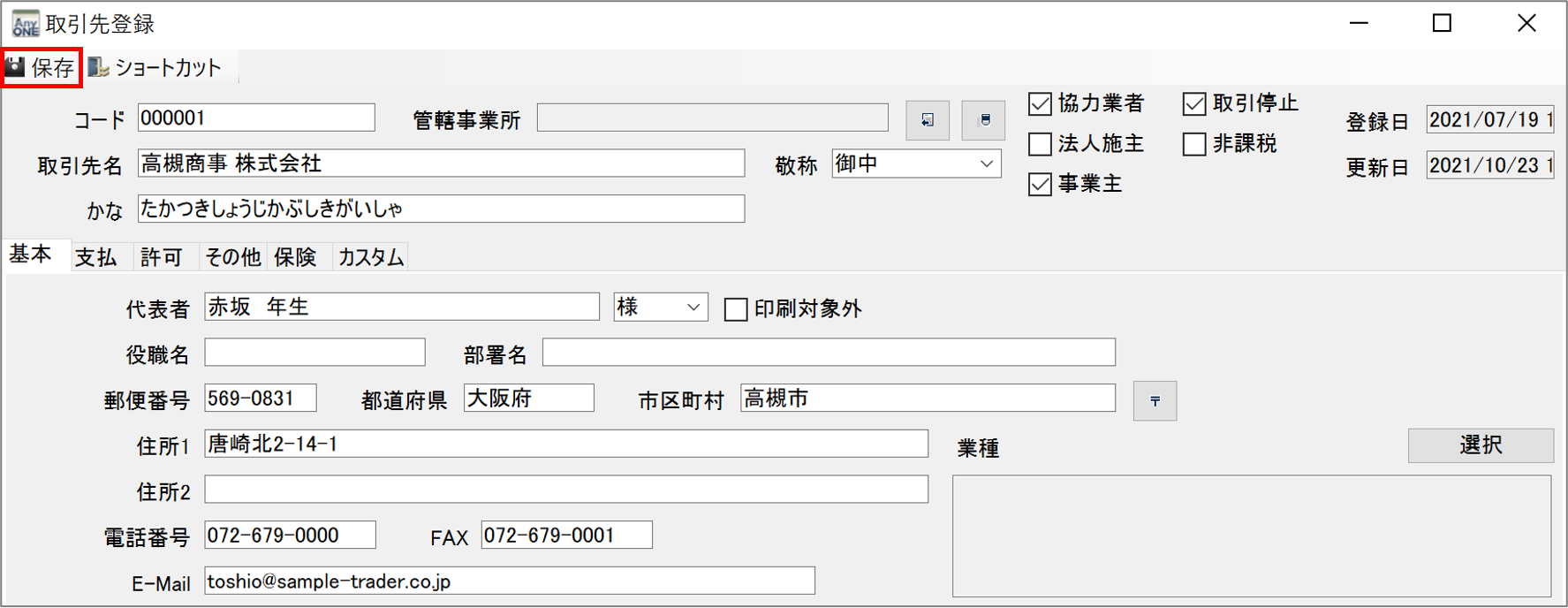Screen dimensions: 1568x608
Task: Minimize the 取引先登録 window
Action: (1359, 24)
